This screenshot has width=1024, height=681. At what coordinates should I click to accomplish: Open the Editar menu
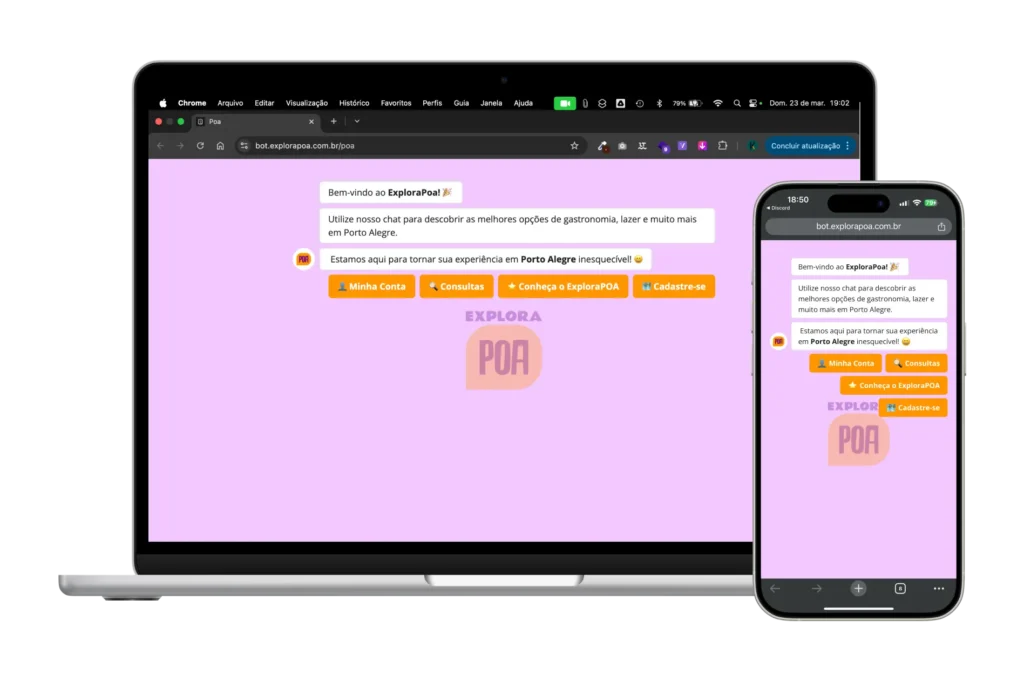pyautogui.click(x=264, y=103)
